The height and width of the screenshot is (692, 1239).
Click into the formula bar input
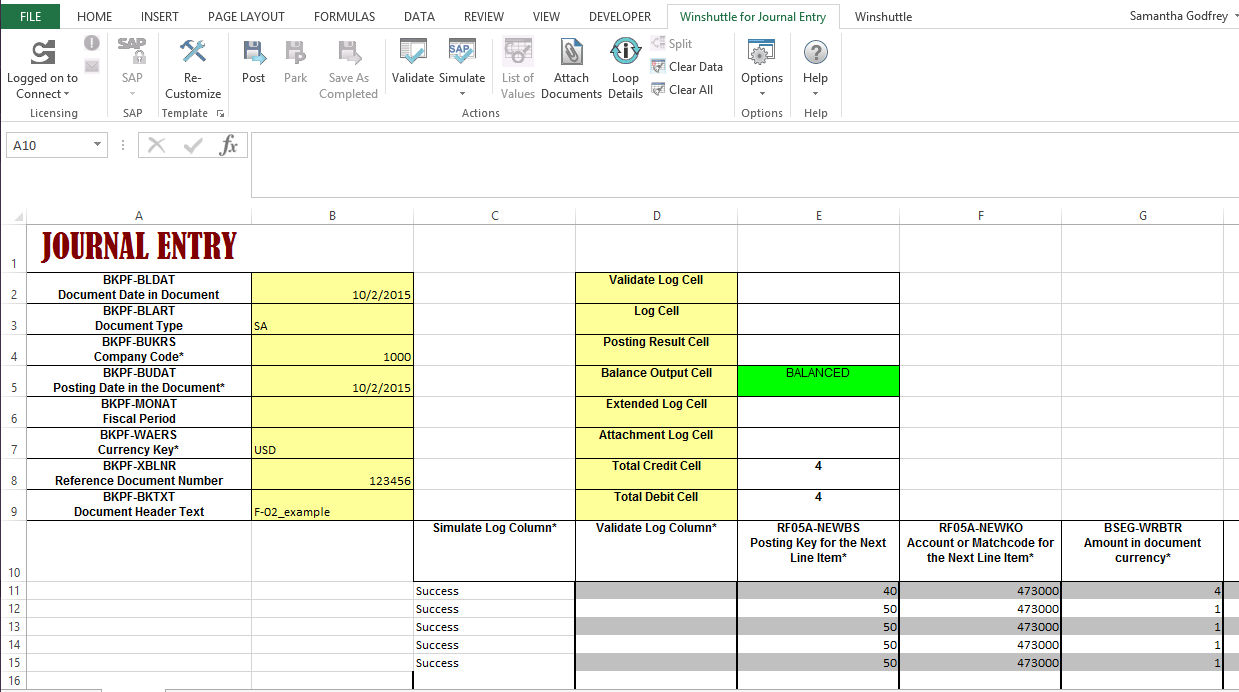pos(744,164)
